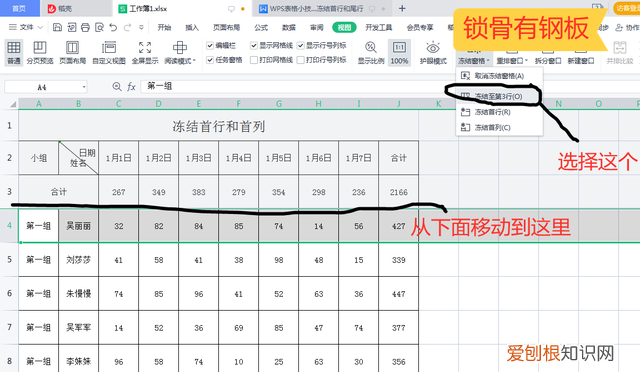The width and height of the screenshot is (640, 372).
Task: Open the 开始 ribbon tab
Action: click(x=164, y=27)
